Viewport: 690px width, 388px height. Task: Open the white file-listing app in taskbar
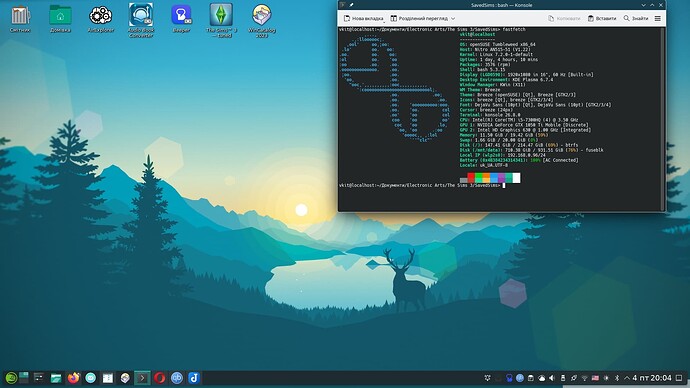coord(108,378)
